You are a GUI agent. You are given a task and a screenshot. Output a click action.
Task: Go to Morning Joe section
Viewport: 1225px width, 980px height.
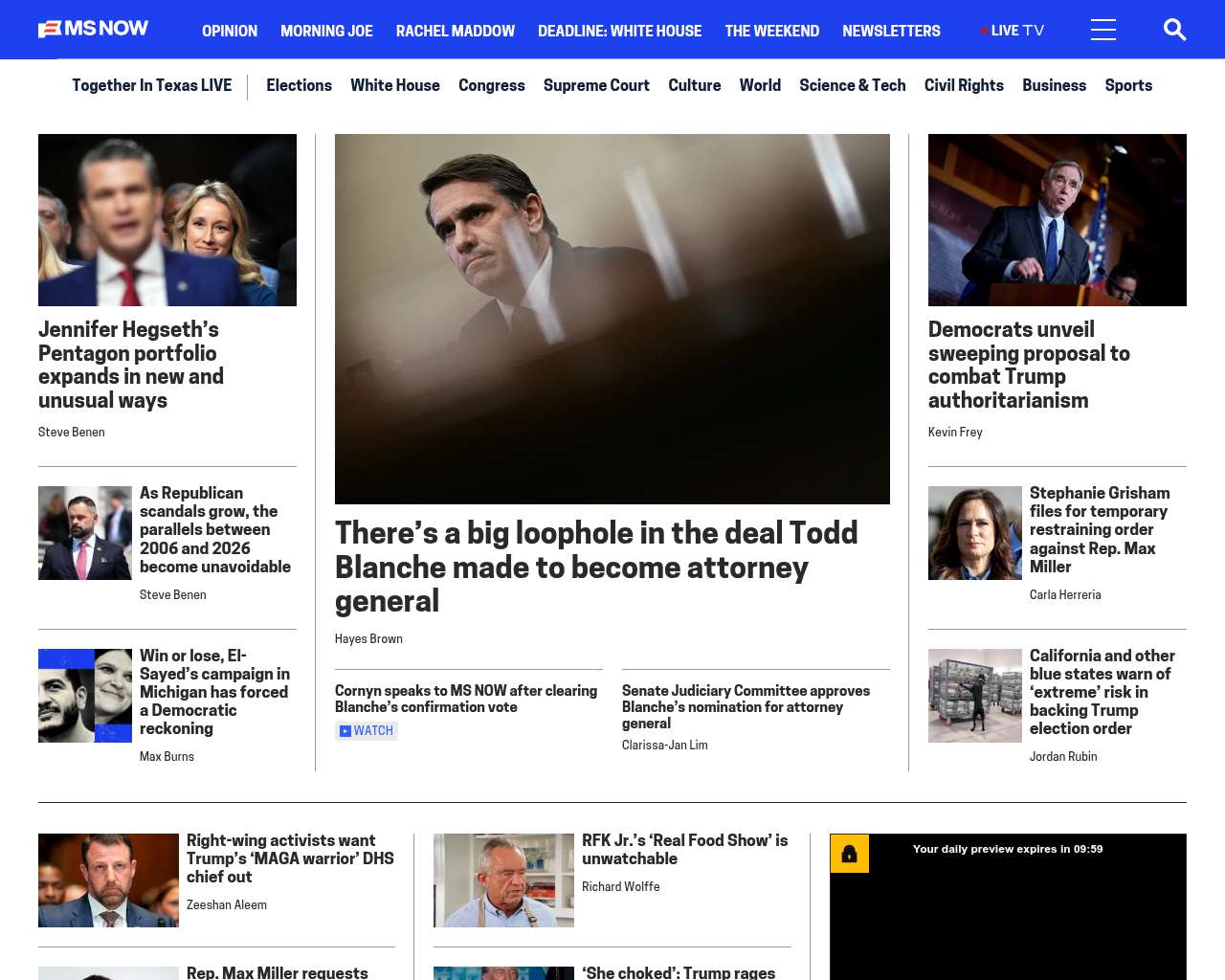326,31
